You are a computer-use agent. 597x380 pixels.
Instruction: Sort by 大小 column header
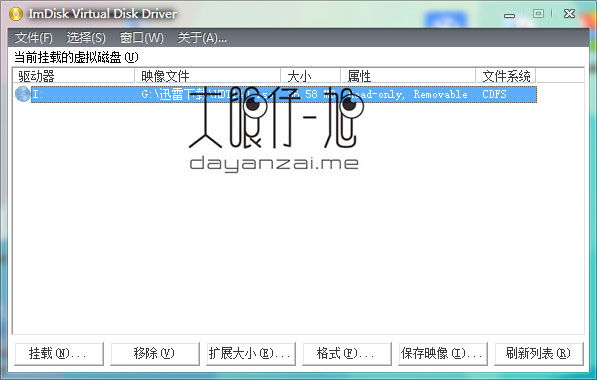click(x=310, y=76)
